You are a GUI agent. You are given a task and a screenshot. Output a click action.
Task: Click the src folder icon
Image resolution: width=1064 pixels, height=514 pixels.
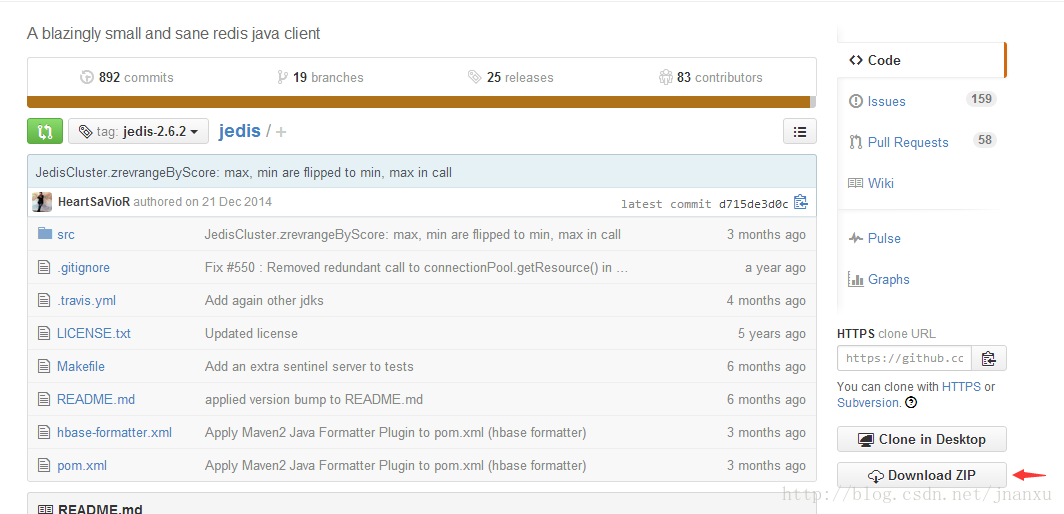(45, 234)
